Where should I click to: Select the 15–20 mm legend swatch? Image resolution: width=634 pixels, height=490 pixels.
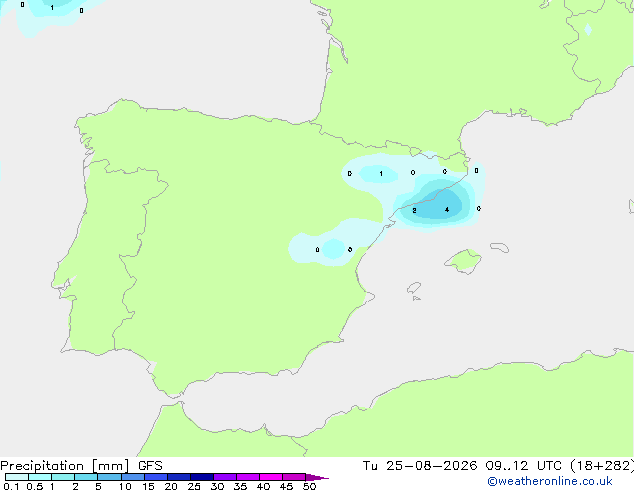tap(156, 477)
